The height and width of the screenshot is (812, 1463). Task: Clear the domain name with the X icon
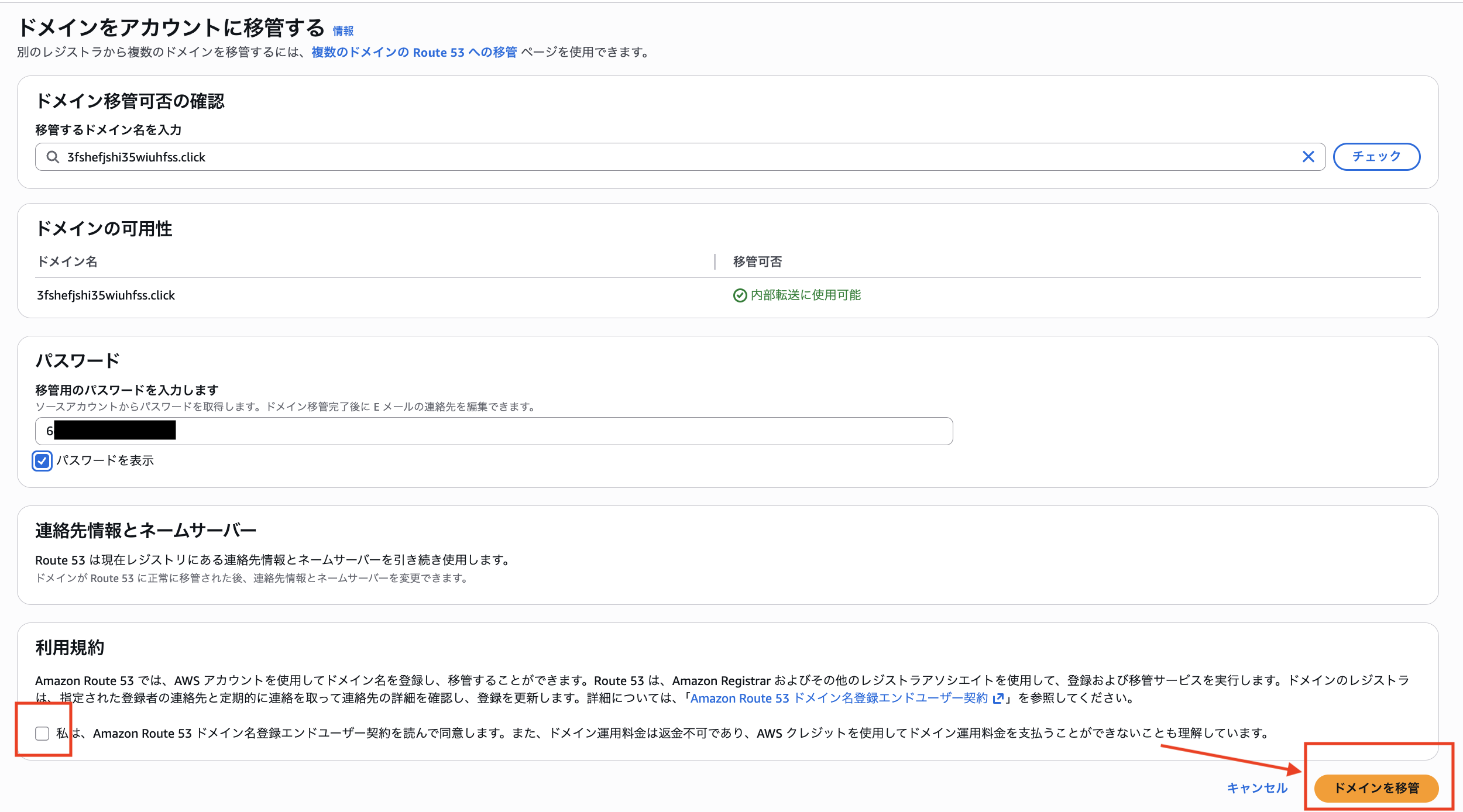(1309, 156)
